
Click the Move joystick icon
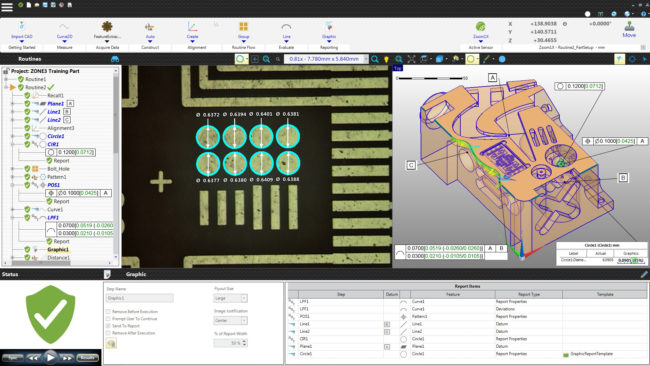tap(629, 26)
